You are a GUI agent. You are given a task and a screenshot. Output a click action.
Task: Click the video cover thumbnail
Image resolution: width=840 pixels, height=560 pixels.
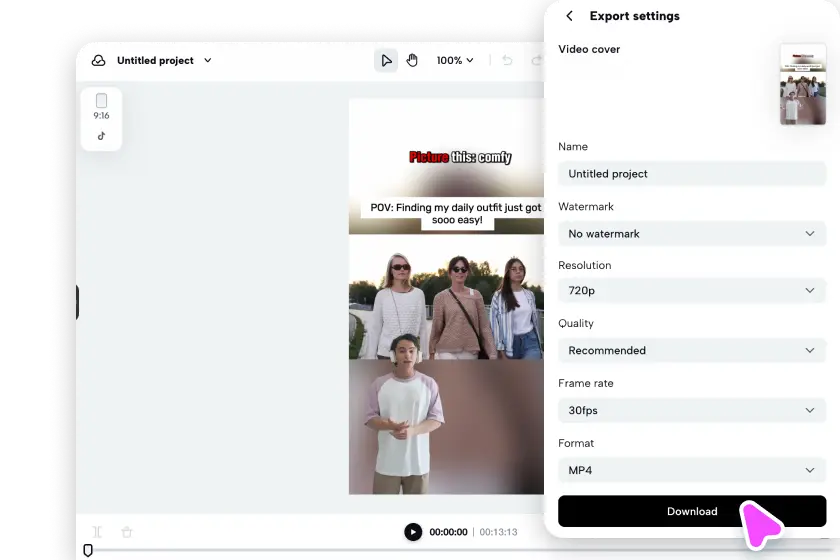802,84
